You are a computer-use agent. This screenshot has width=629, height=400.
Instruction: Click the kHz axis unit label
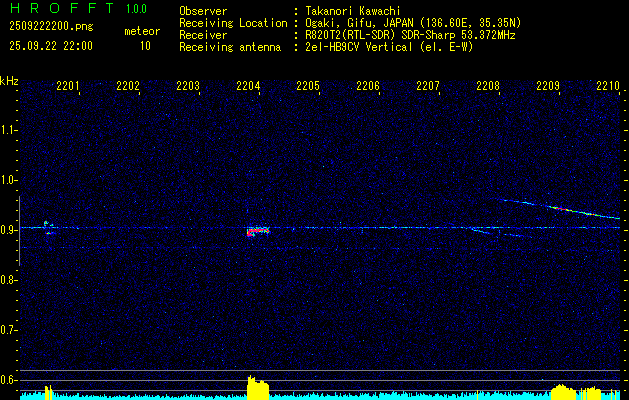tap(9, 81)
